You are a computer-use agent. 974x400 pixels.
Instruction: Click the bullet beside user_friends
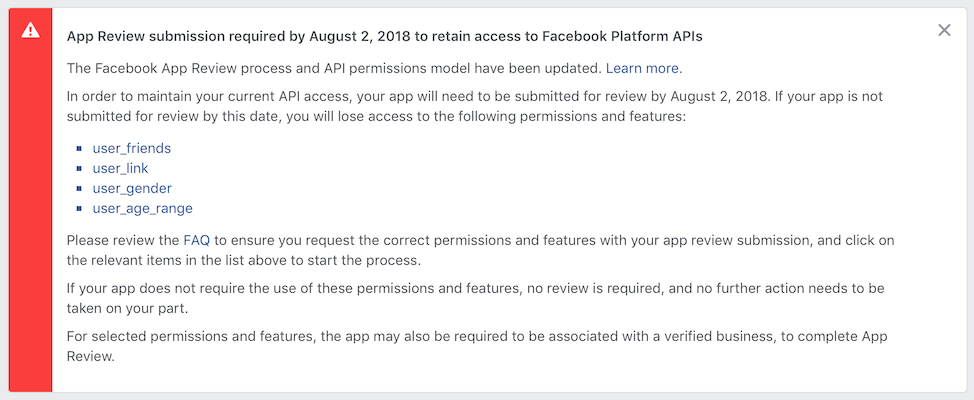click(79, 148)
